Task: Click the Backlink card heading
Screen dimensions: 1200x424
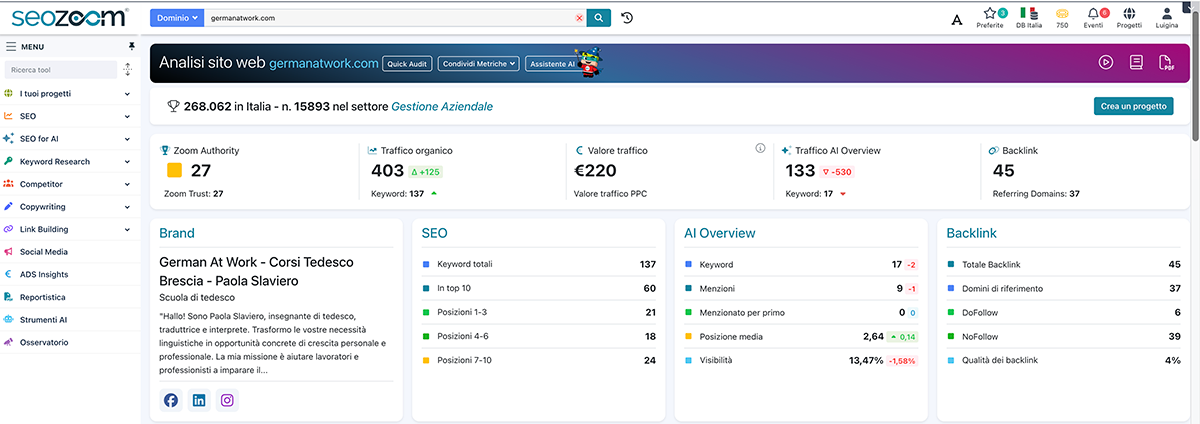Action: point(972,233)
